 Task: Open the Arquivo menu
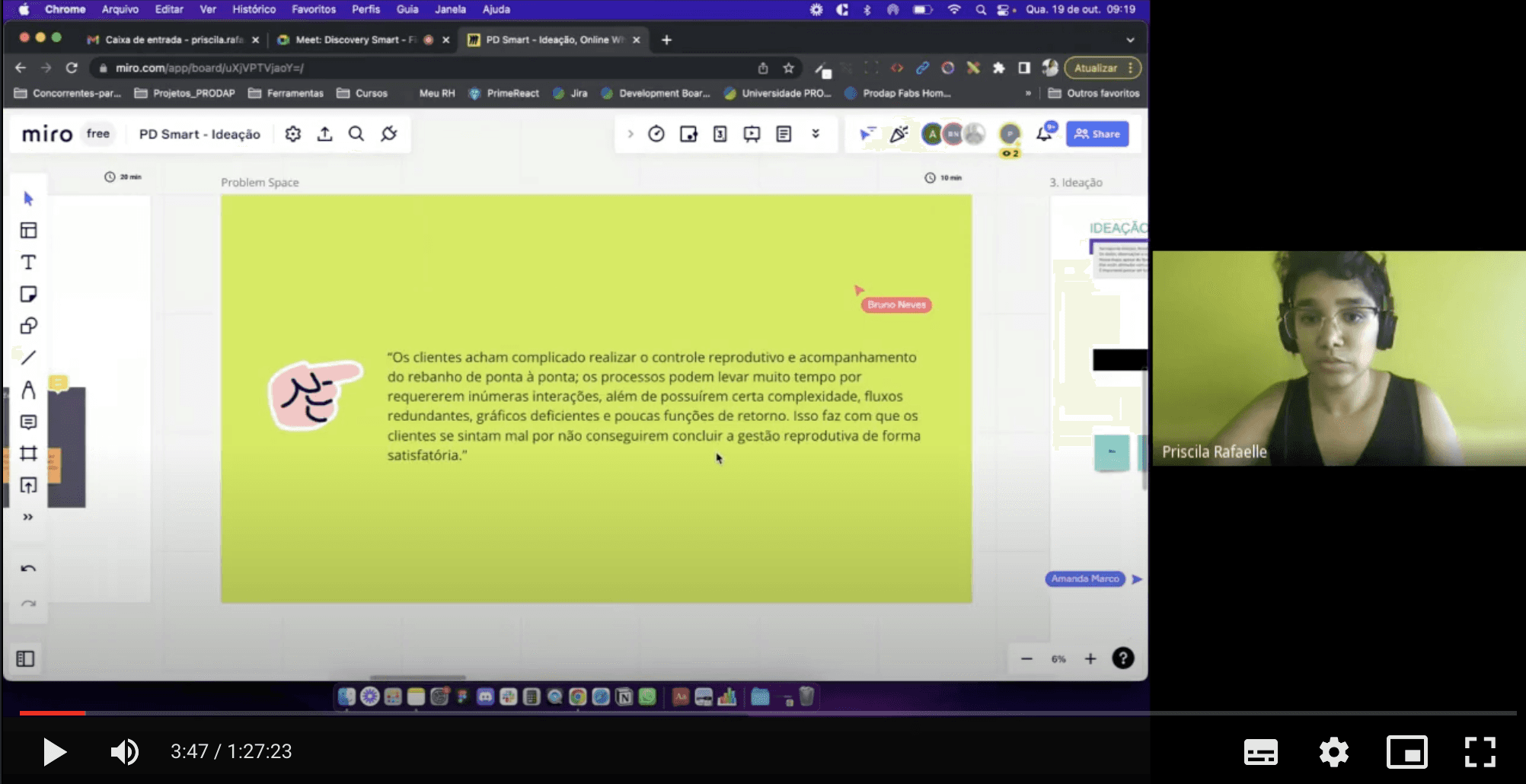pyautogui.click(x=120, y=9)
